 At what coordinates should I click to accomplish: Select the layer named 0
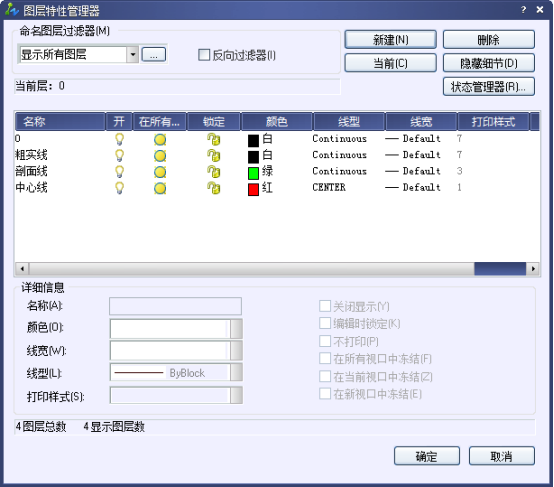tap(18, 139)
